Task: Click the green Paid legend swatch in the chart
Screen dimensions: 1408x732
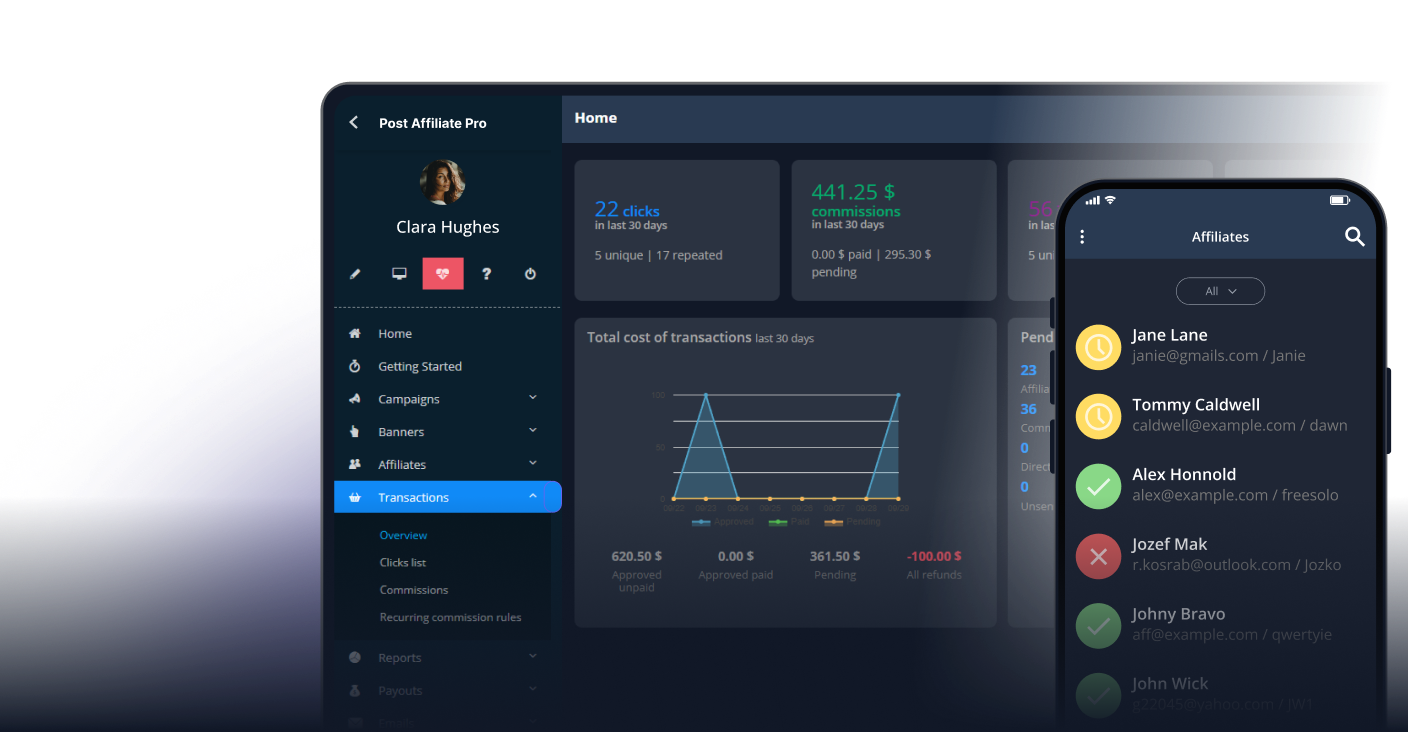Action: [778, 522]
